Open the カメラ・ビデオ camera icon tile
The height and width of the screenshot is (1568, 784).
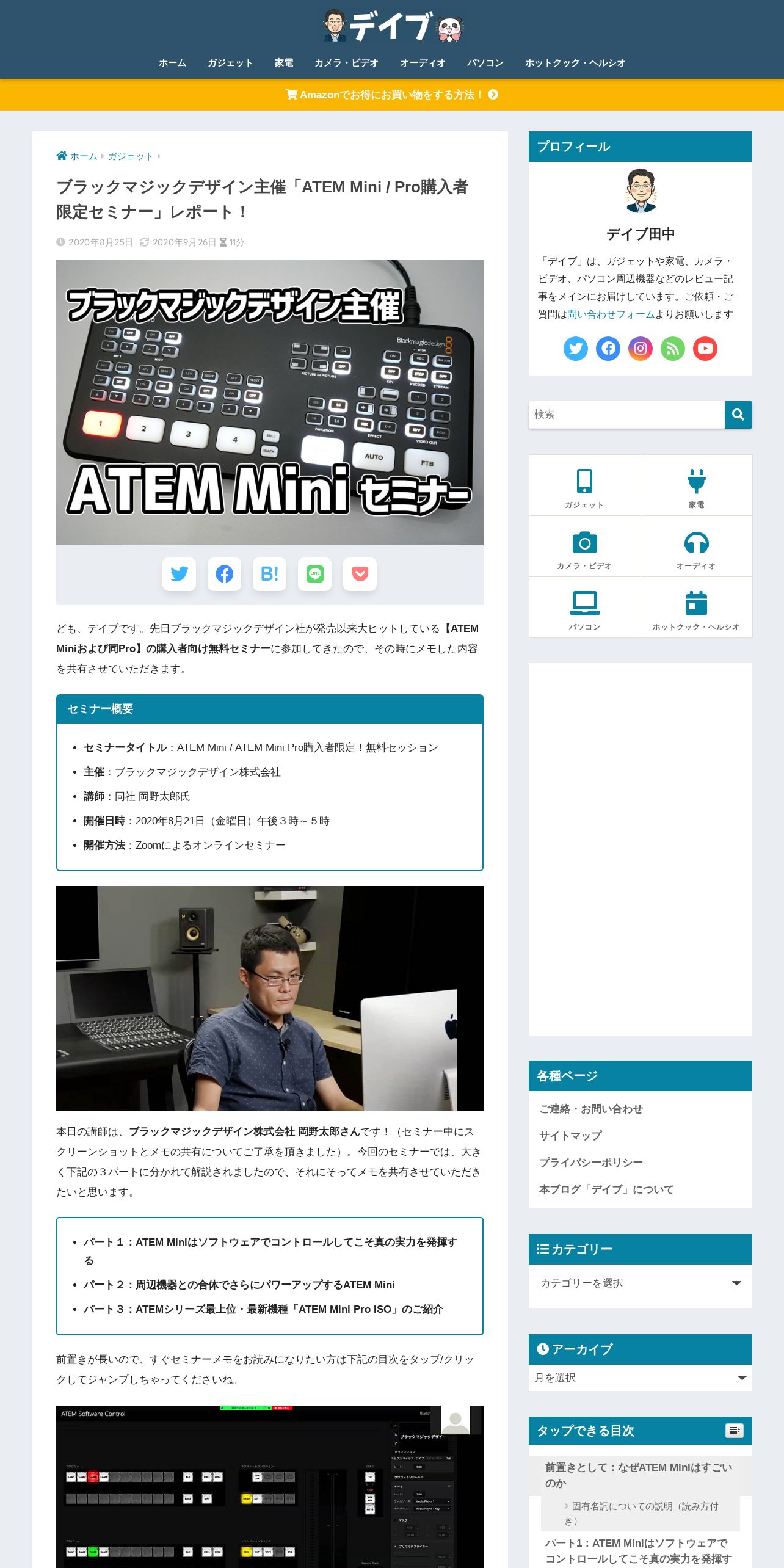point(585,546)
